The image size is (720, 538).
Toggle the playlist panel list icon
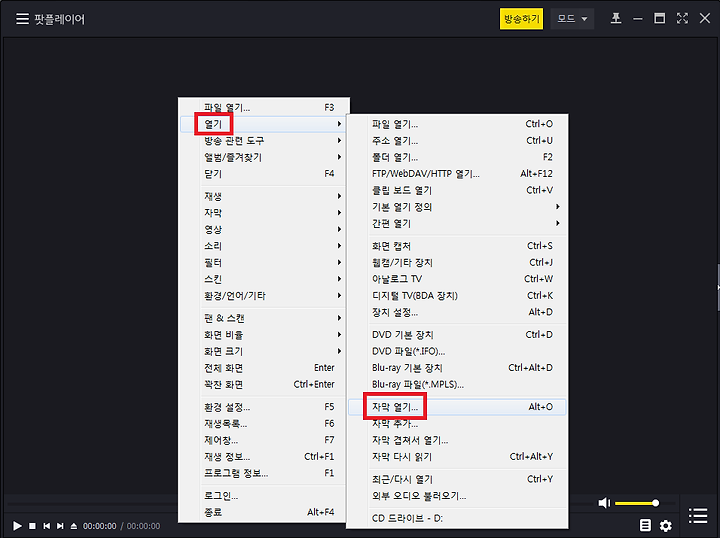click(x=698, y=515)
